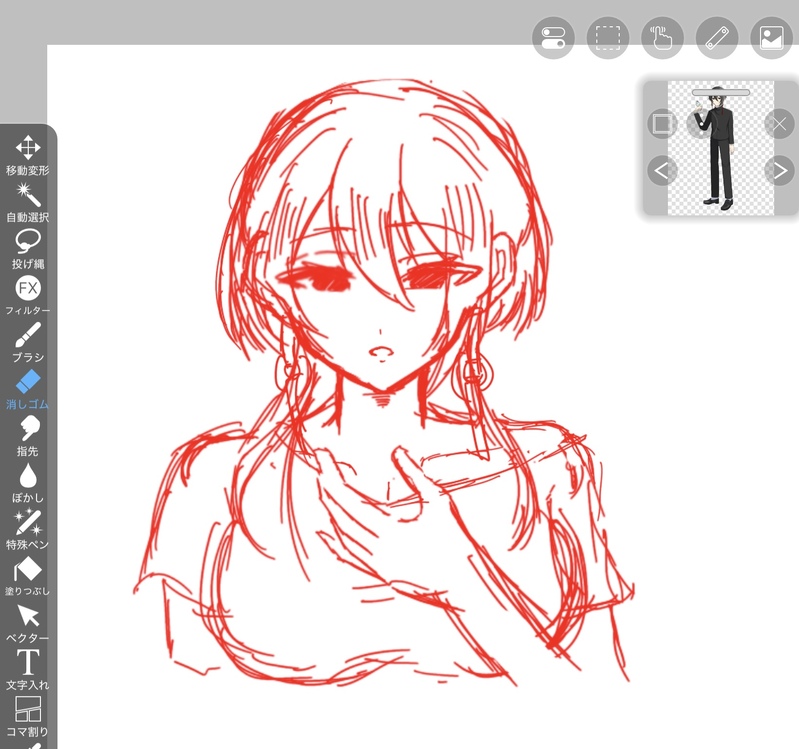Pick the 指先 smudge tool
Screen dimensions: 799x749
[x=28, y=437]
